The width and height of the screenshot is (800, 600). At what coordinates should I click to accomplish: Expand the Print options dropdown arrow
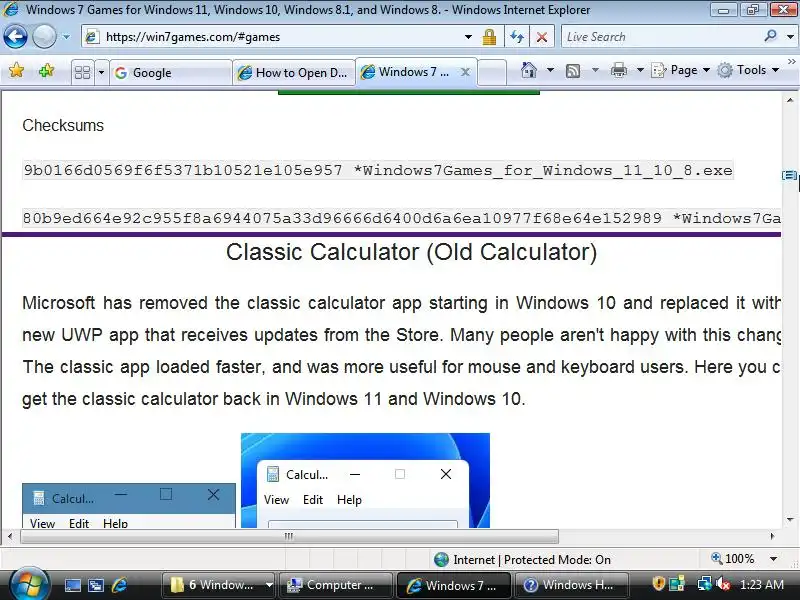pyautogui.click(x=640, y=70)
